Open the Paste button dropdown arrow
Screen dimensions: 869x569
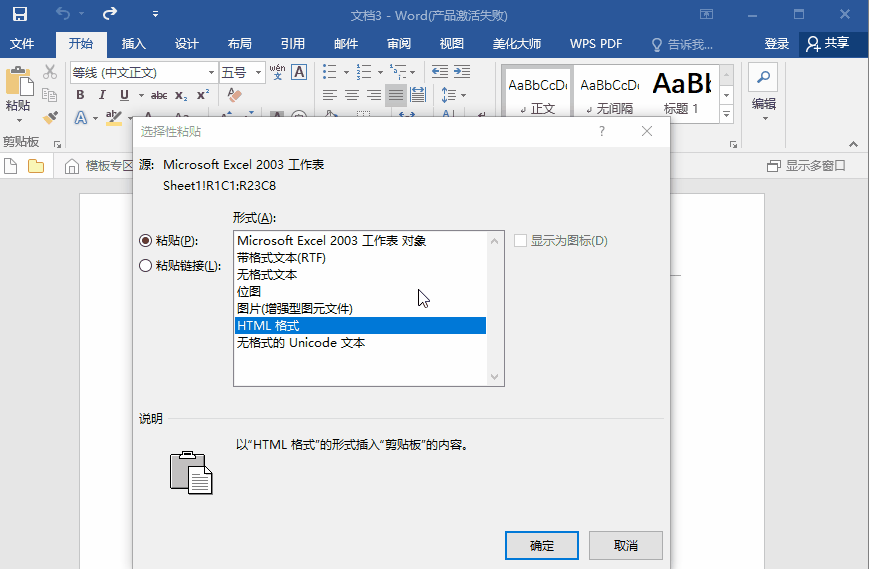pos(19,120)
